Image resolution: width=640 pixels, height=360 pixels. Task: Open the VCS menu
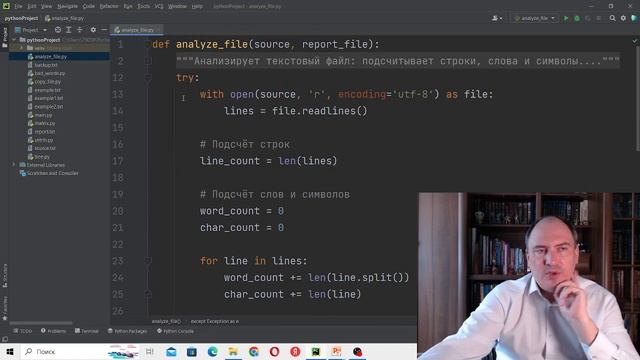159,6
